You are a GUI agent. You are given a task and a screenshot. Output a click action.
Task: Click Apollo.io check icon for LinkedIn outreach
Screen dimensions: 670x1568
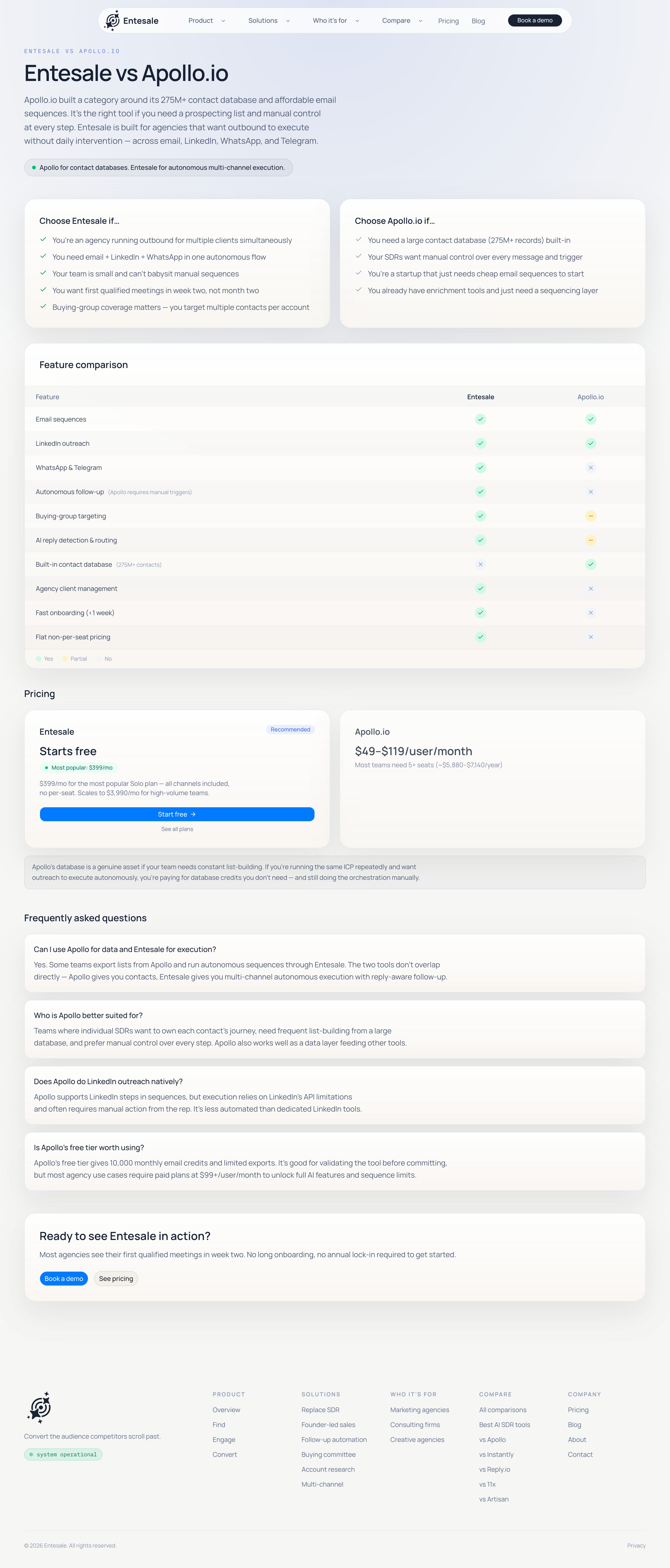click(x=590, y=443)
